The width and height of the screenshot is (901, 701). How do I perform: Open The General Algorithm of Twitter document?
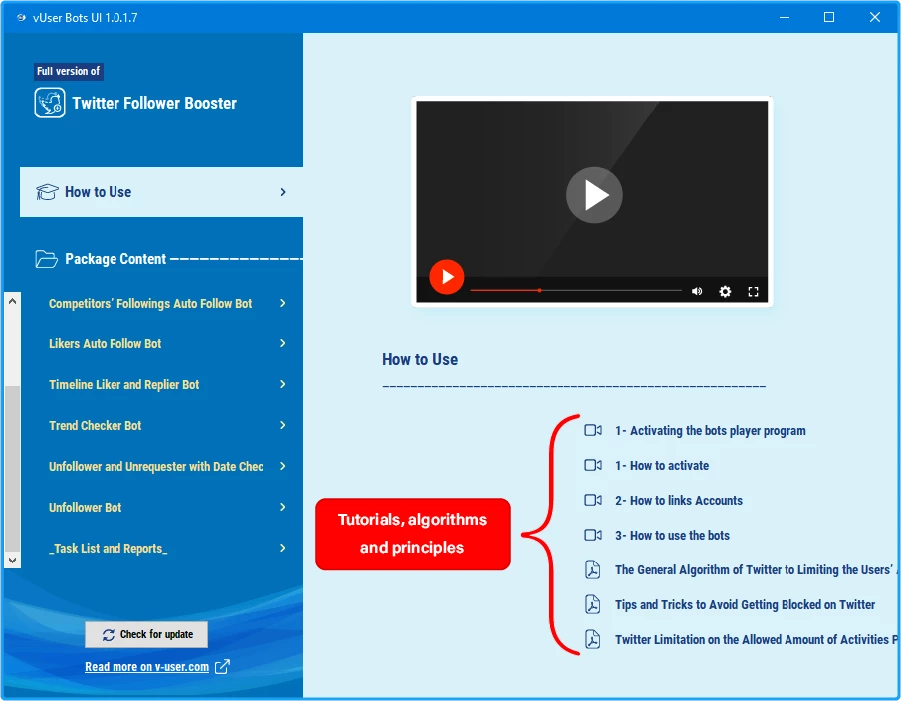[x=756, y=569]
